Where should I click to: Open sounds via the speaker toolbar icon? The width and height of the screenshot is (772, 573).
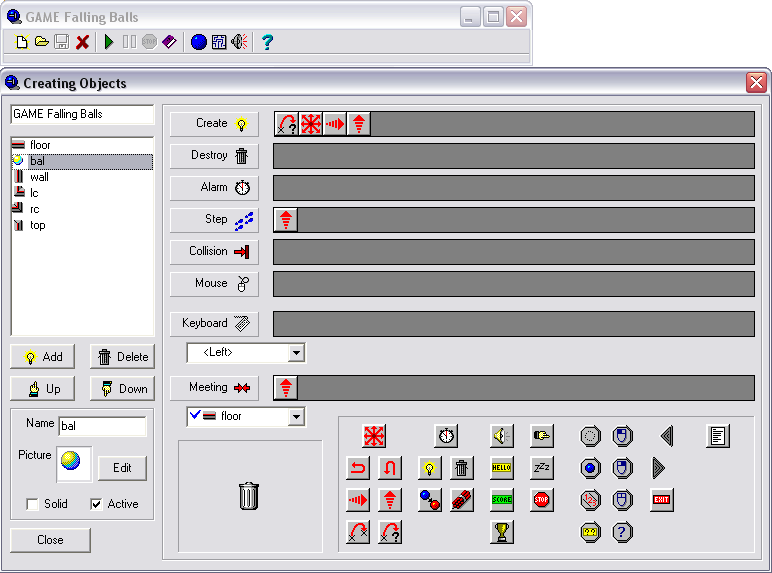click(239, 42)
